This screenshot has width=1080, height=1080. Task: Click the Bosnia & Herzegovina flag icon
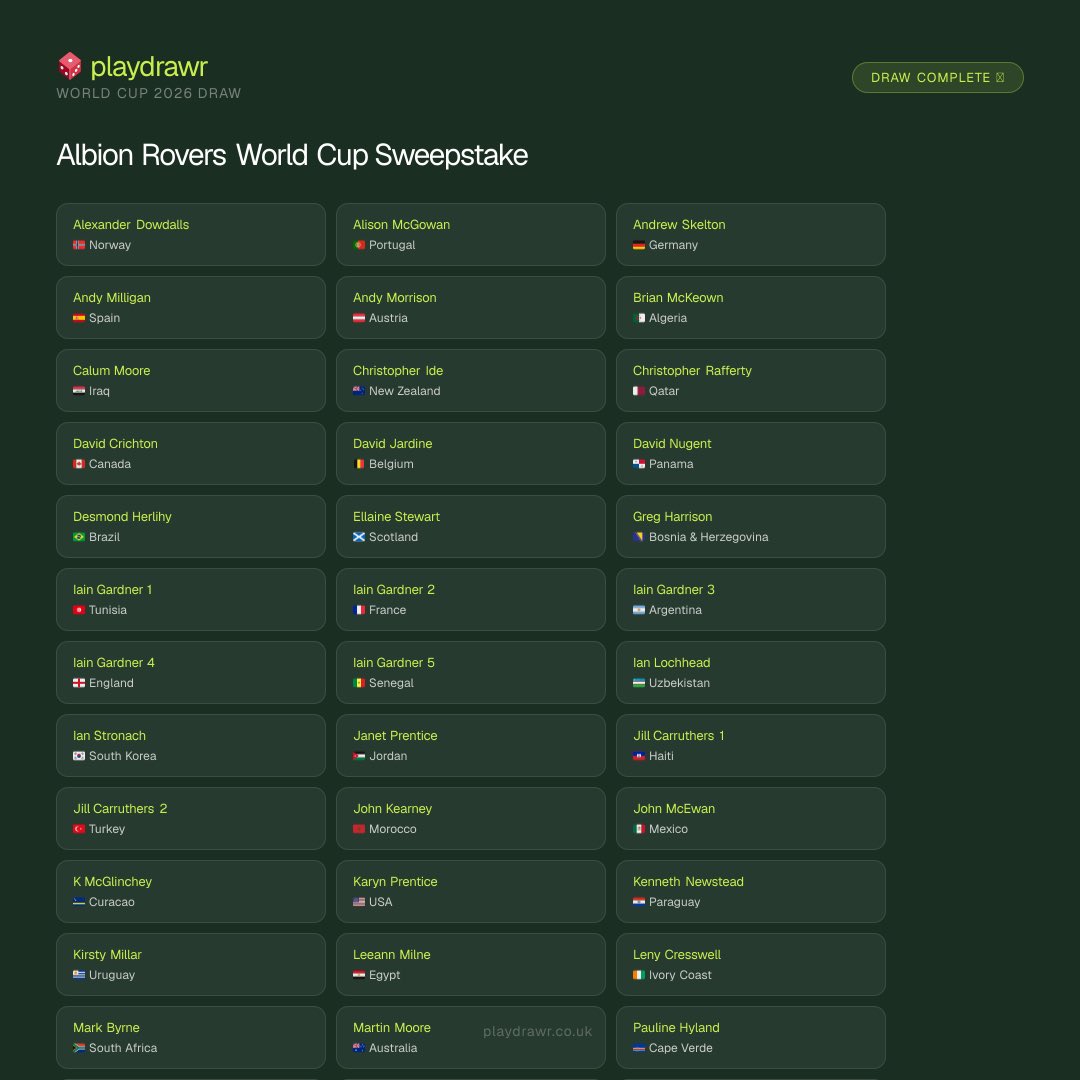pos(639,537)
